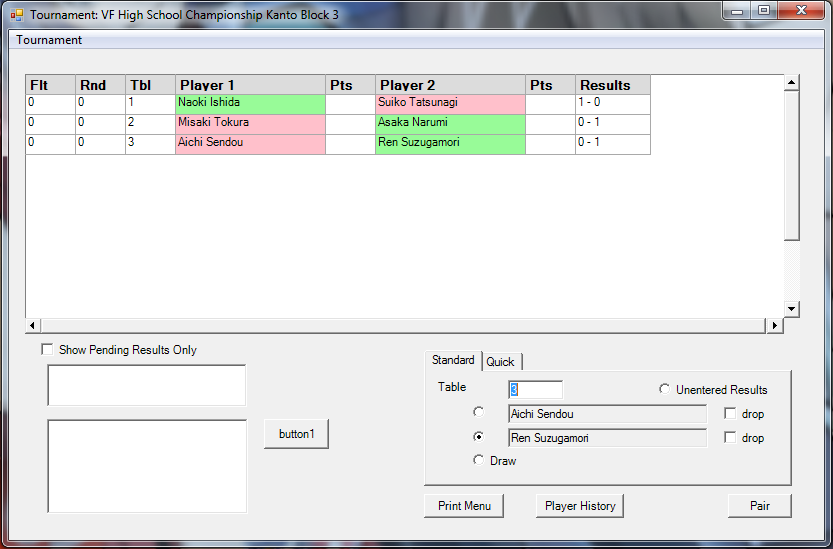
Task: Click the Aichi Sendou name field in result panel
Action: coord(607,413)
